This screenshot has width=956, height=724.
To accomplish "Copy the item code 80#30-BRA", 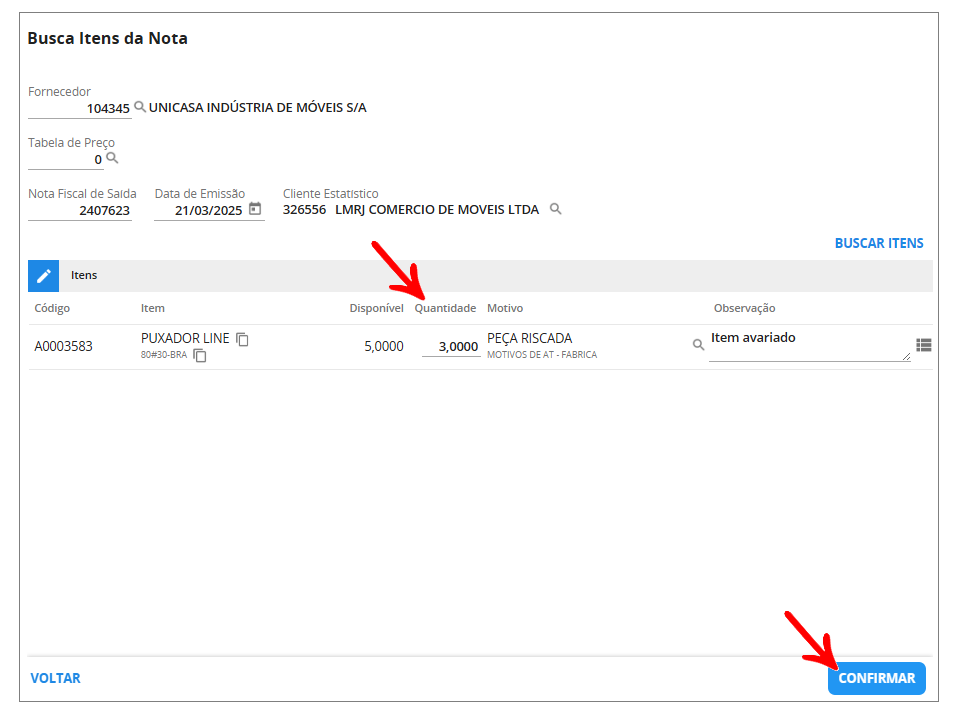I will [x=199, y=355].
